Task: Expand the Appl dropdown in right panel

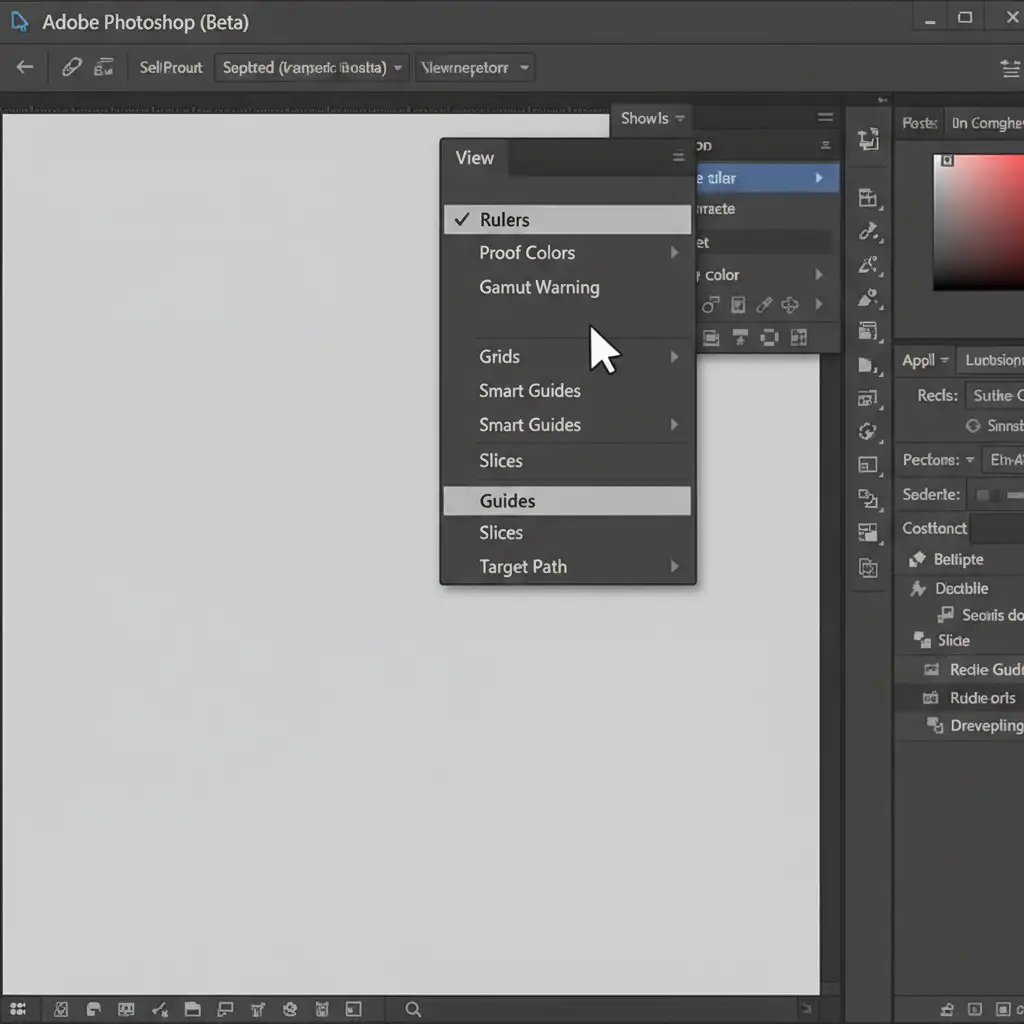Action: coord(924,360)
